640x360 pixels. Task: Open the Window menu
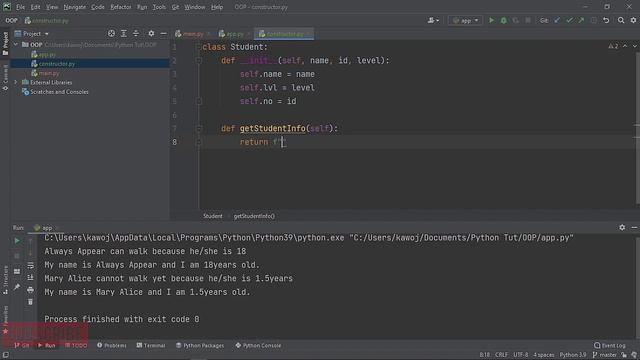pyautogui.click(x=195, y=7)
